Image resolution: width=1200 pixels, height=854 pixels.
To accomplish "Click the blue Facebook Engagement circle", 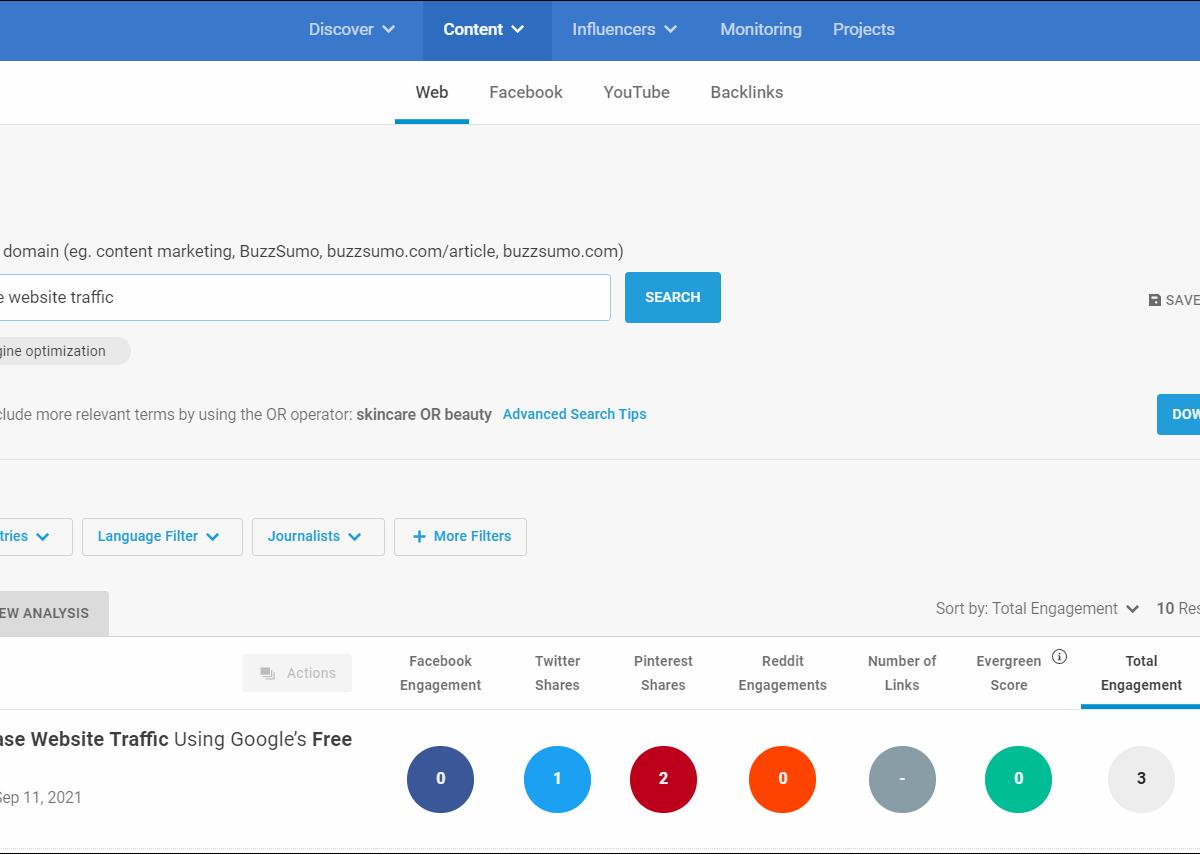I will click(440, 779).
